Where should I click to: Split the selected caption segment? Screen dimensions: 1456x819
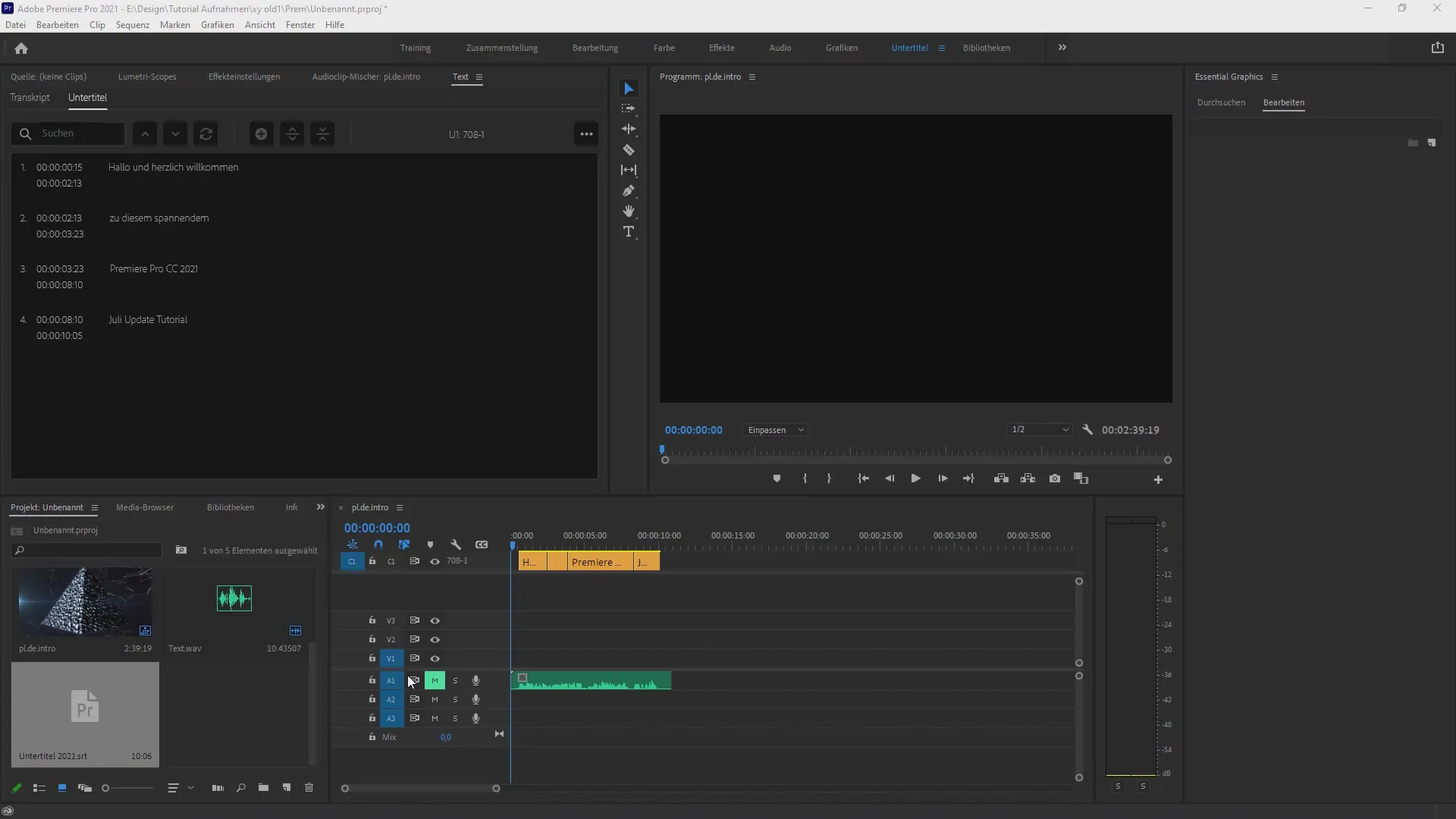[292, 133]
